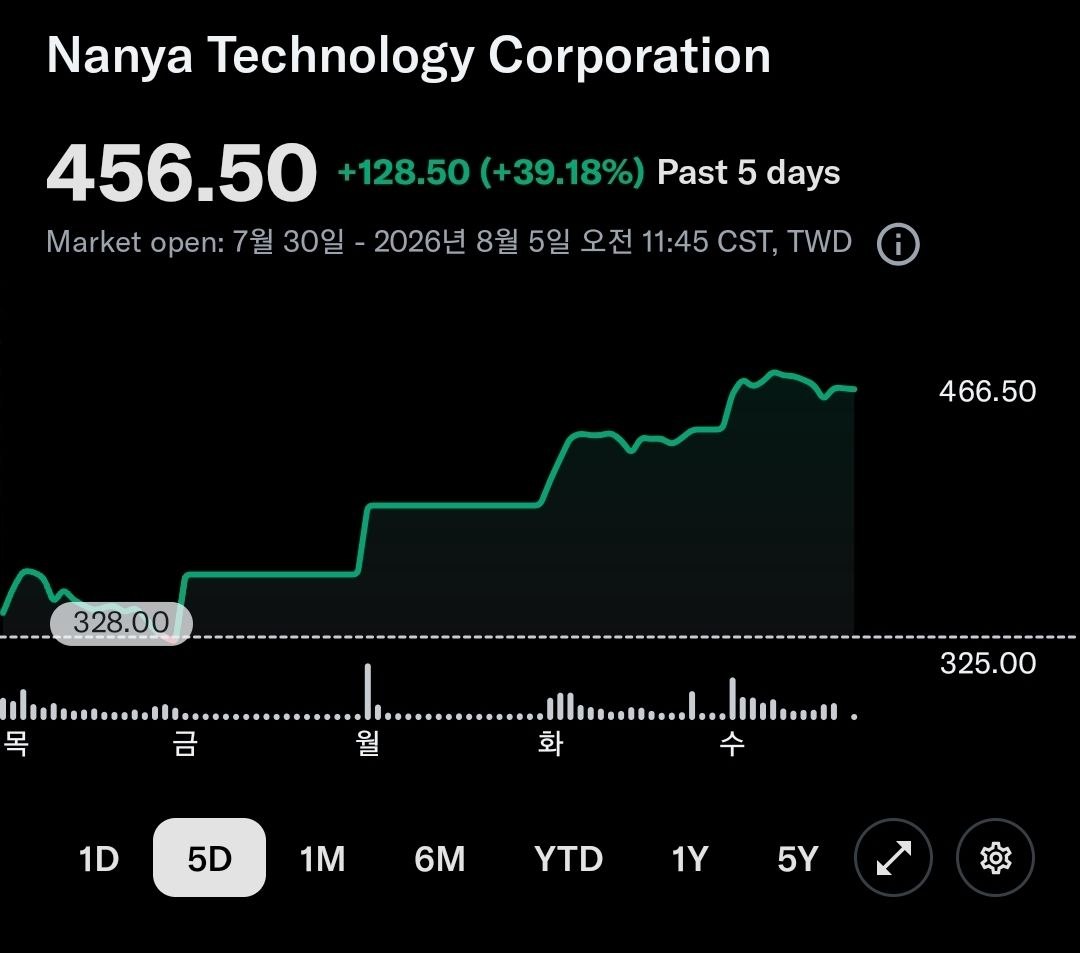Viewport: 1080px width, 953px height.
Task: Click the 화 (Tuesday) axis label
Action: pos(550,744)
